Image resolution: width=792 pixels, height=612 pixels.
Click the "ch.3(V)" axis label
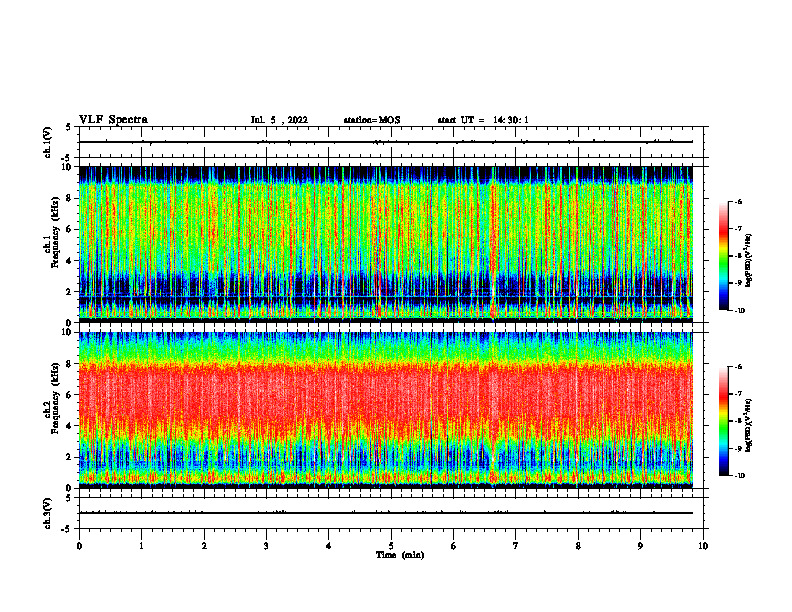pos(48,513)
